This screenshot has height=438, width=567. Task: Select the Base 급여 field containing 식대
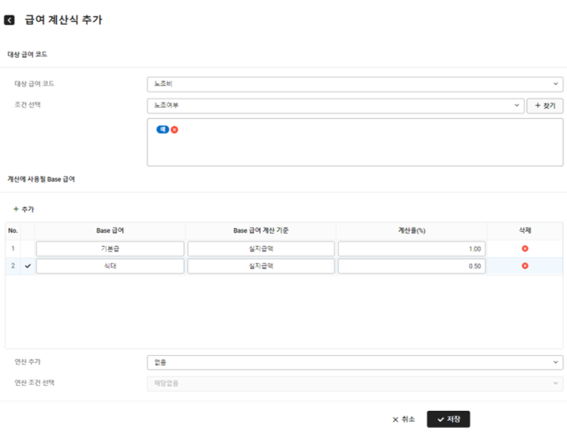(110, 266)
